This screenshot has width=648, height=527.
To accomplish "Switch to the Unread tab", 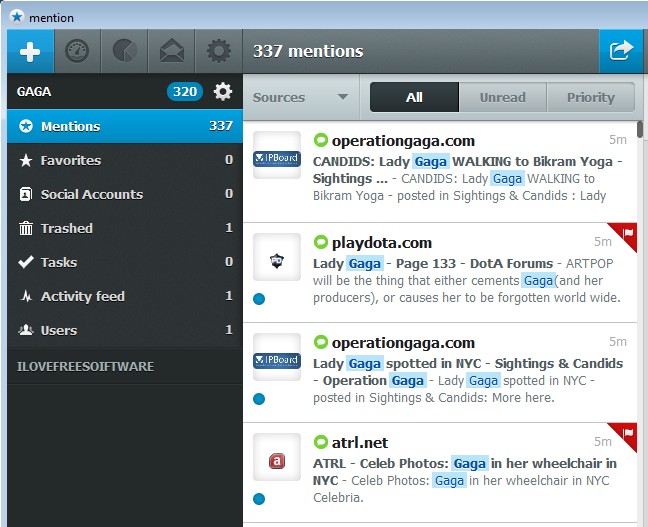I will [x=503, y=97].
